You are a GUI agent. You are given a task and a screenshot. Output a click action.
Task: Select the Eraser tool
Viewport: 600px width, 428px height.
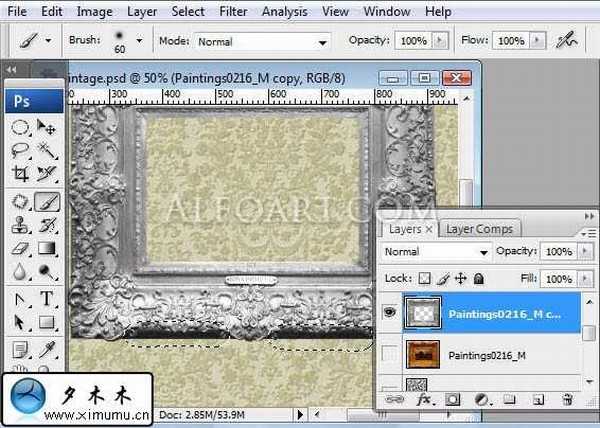(20, 249)
